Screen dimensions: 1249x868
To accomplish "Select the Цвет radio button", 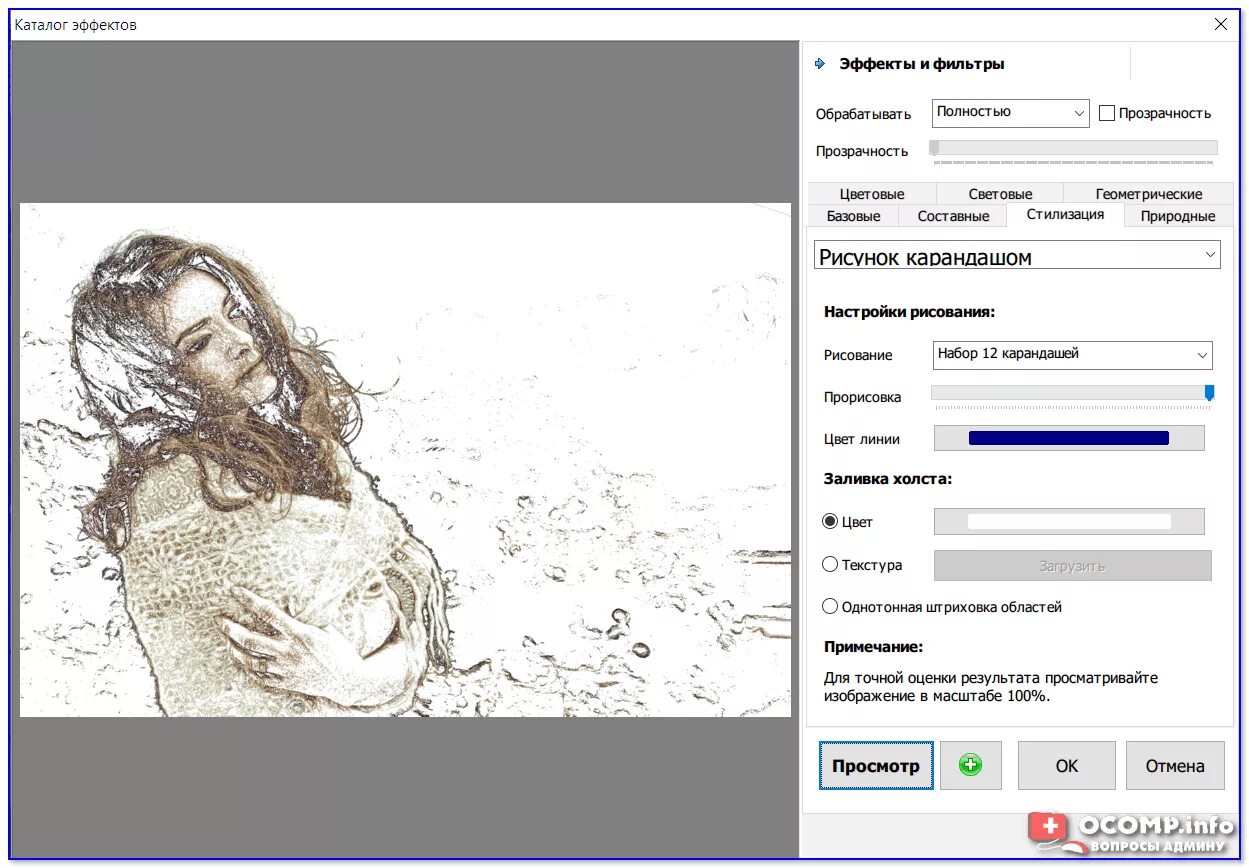I will (830, 521).
